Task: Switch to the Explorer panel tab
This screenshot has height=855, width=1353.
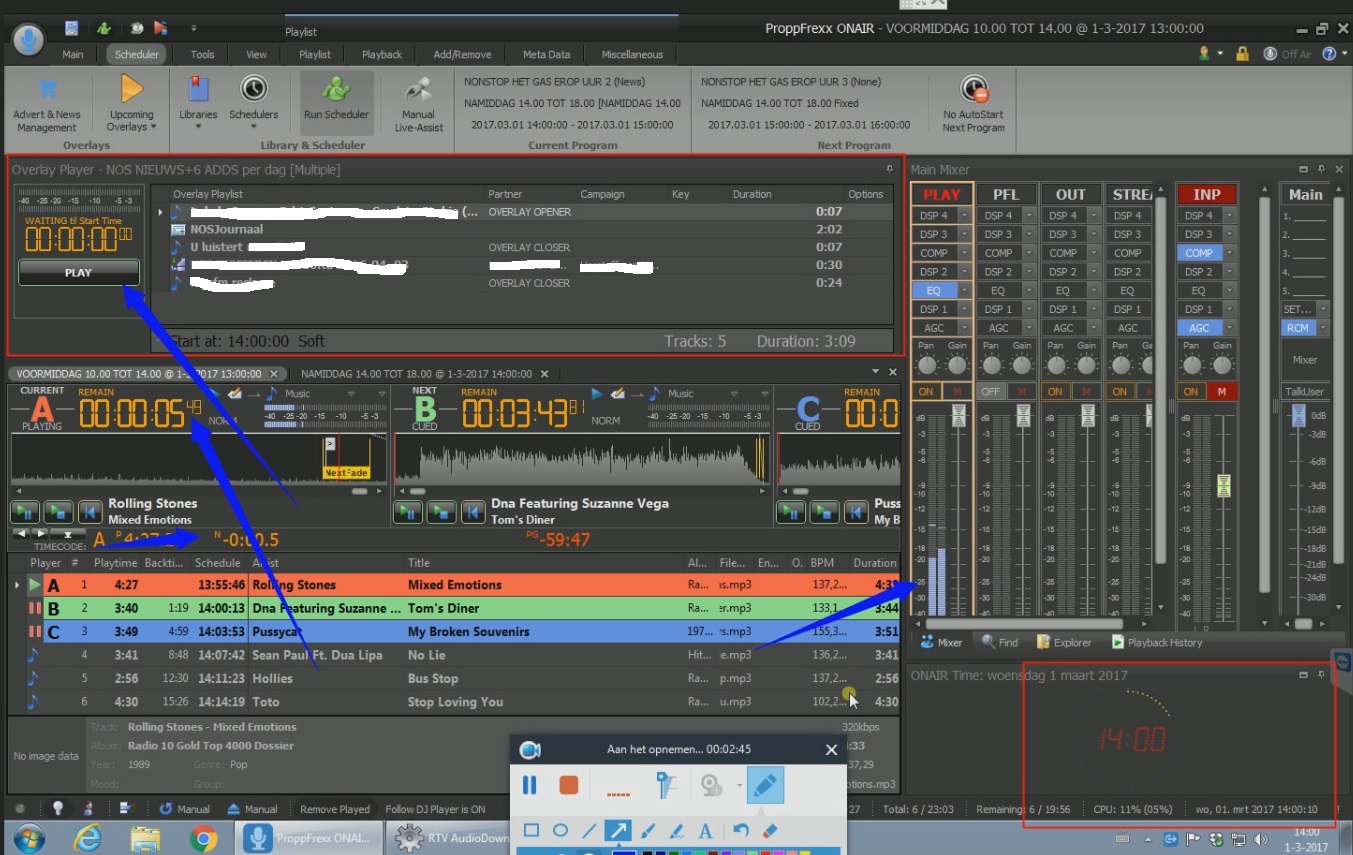Action: click(1064, 642)
